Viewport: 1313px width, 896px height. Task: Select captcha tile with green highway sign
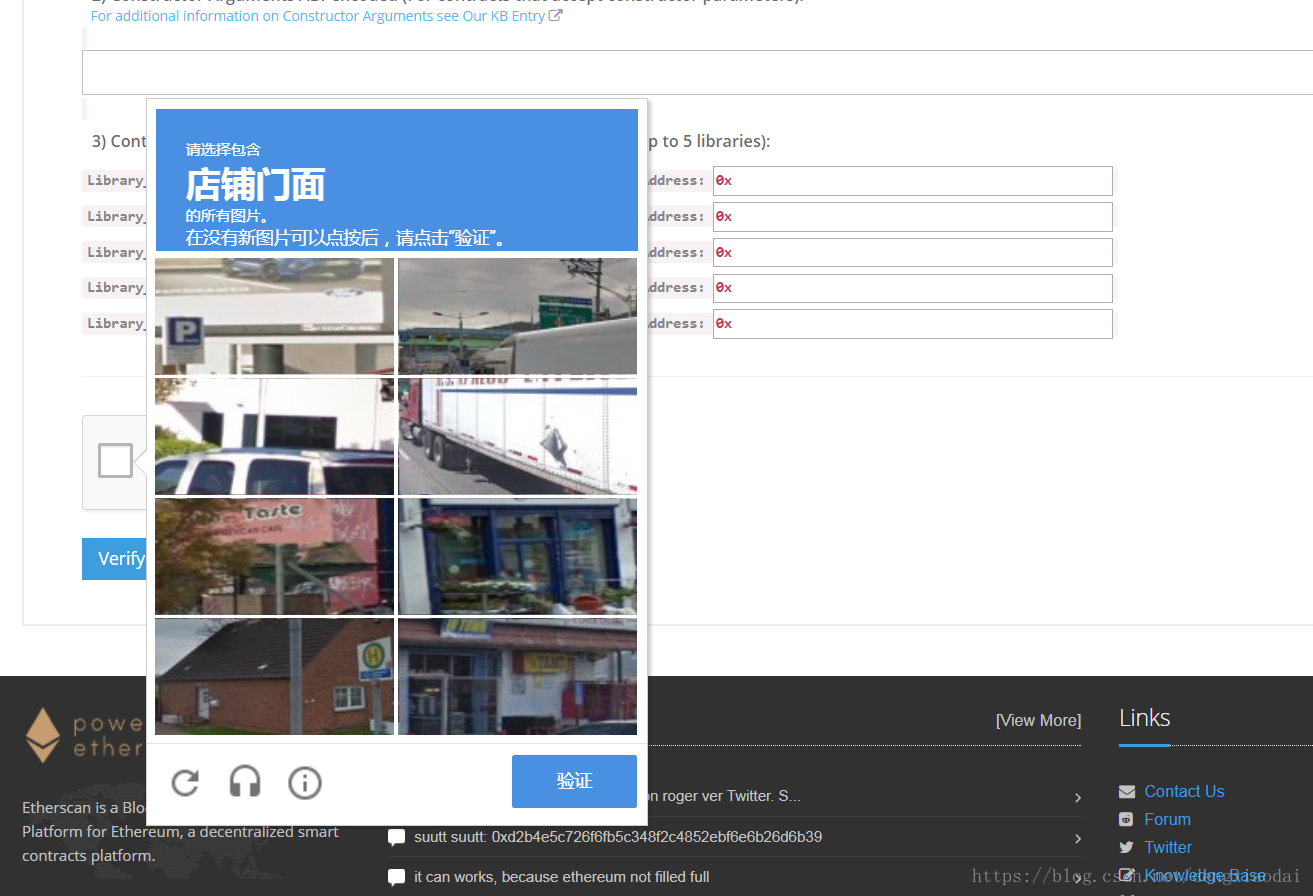[x=517, y=316]
